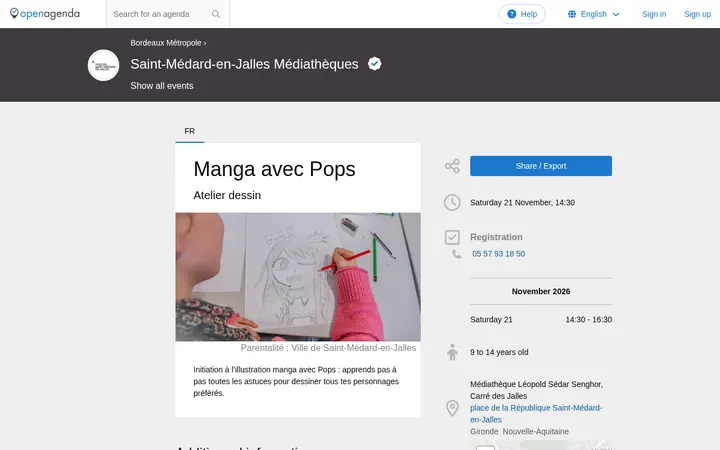Viewport: 720px width, 450px height.
Task: Click the 14:30 - 16:30 time text
Action: point(589,320)
